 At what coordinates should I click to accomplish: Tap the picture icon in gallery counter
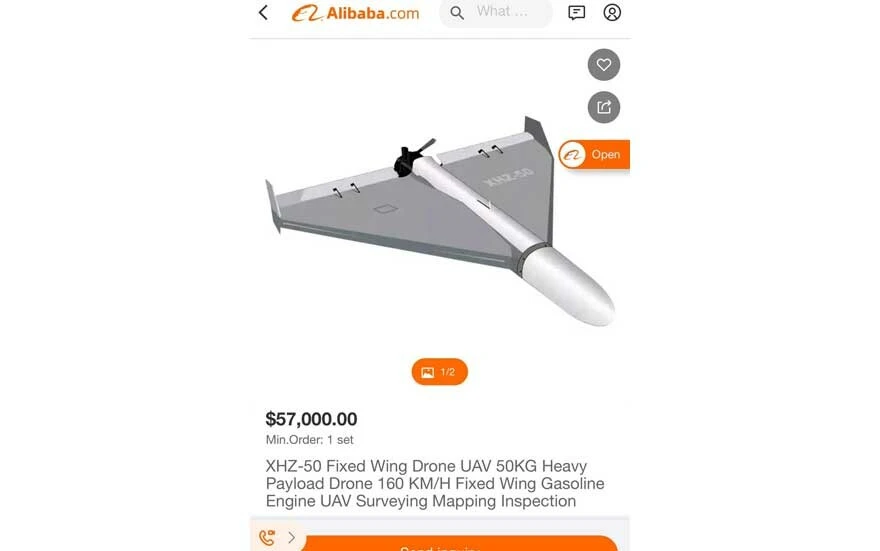(x=428, y=372)
